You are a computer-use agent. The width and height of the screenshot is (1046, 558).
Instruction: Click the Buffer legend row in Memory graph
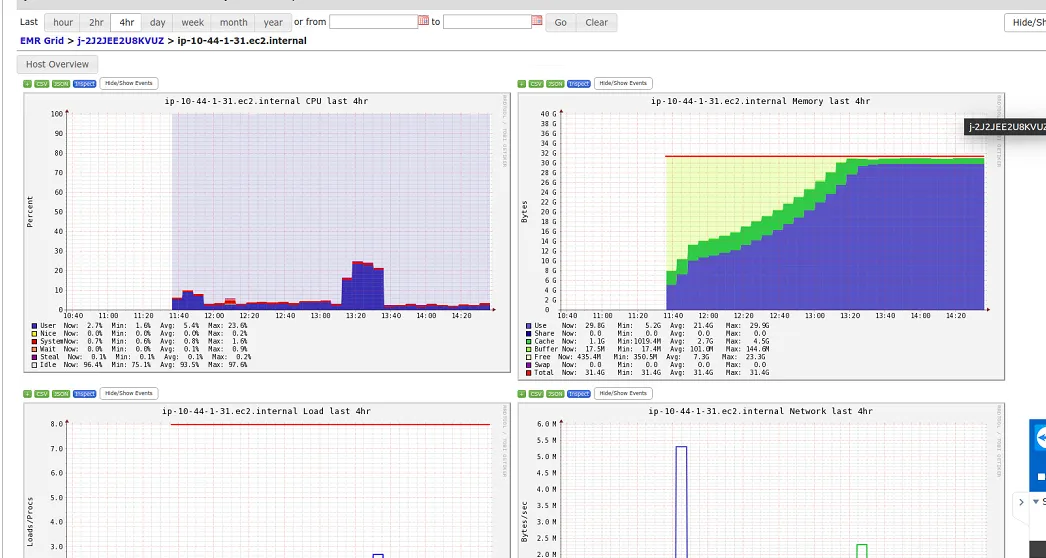[648, 349]
